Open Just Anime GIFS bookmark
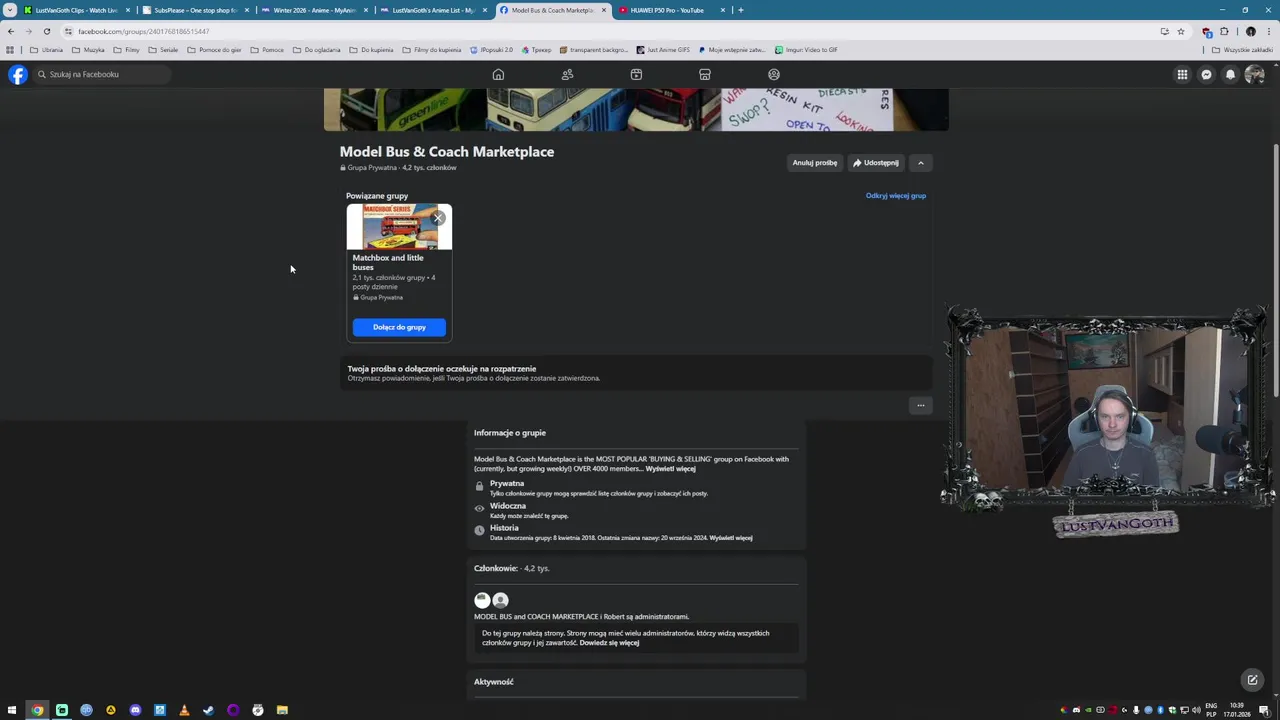The image size is (1280, 720). click(x=663, y=49)
